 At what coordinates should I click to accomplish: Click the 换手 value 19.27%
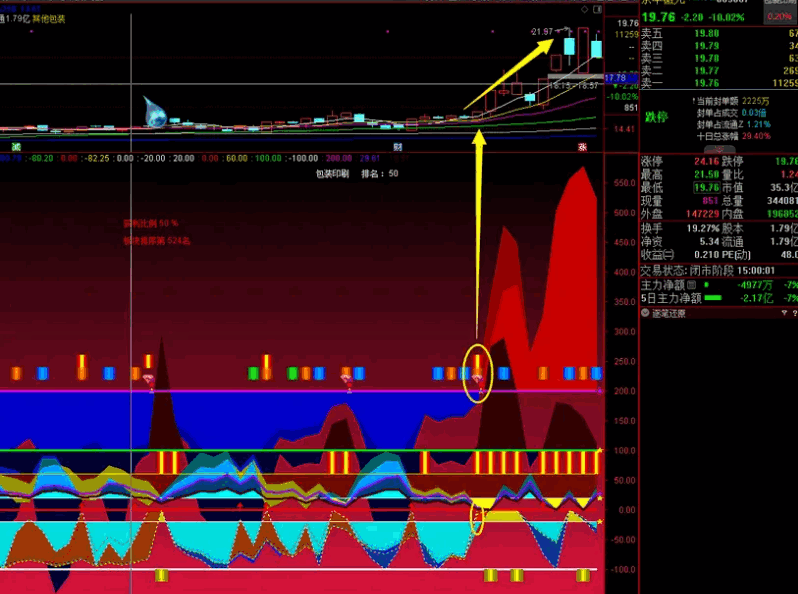tap(703, 229)
